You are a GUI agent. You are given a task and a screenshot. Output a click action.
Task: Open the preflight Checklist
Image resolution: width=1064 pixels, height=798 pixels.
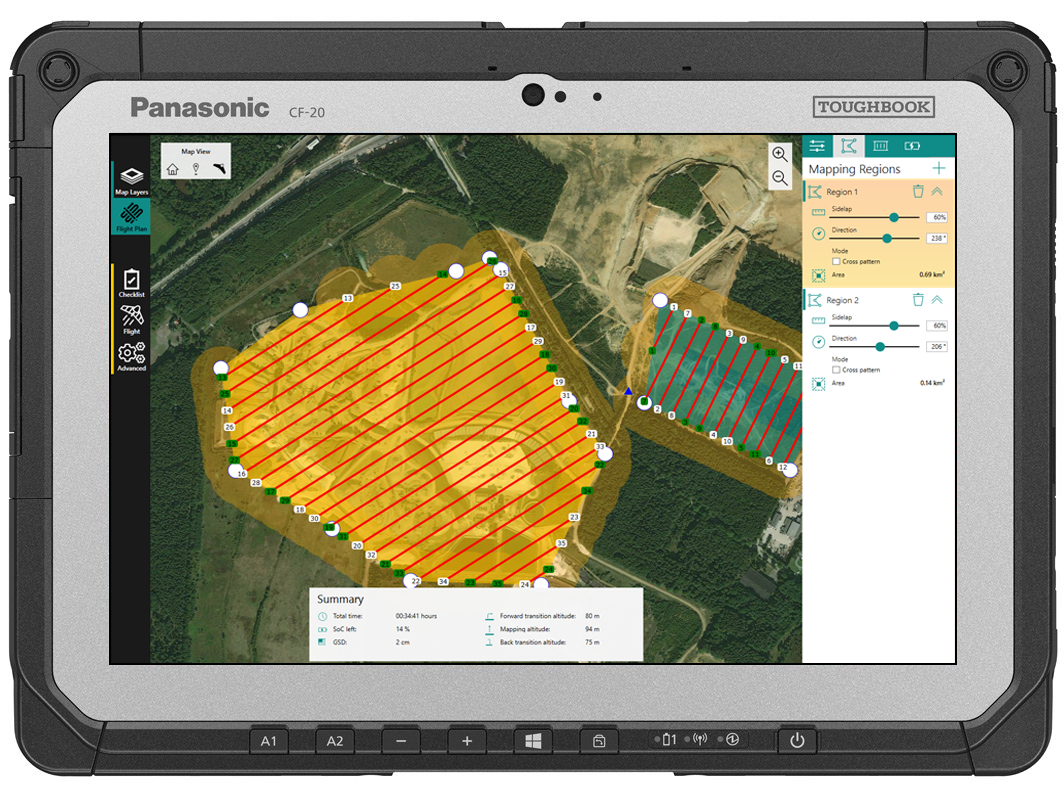pyautogui.click(x=131, y=284)
